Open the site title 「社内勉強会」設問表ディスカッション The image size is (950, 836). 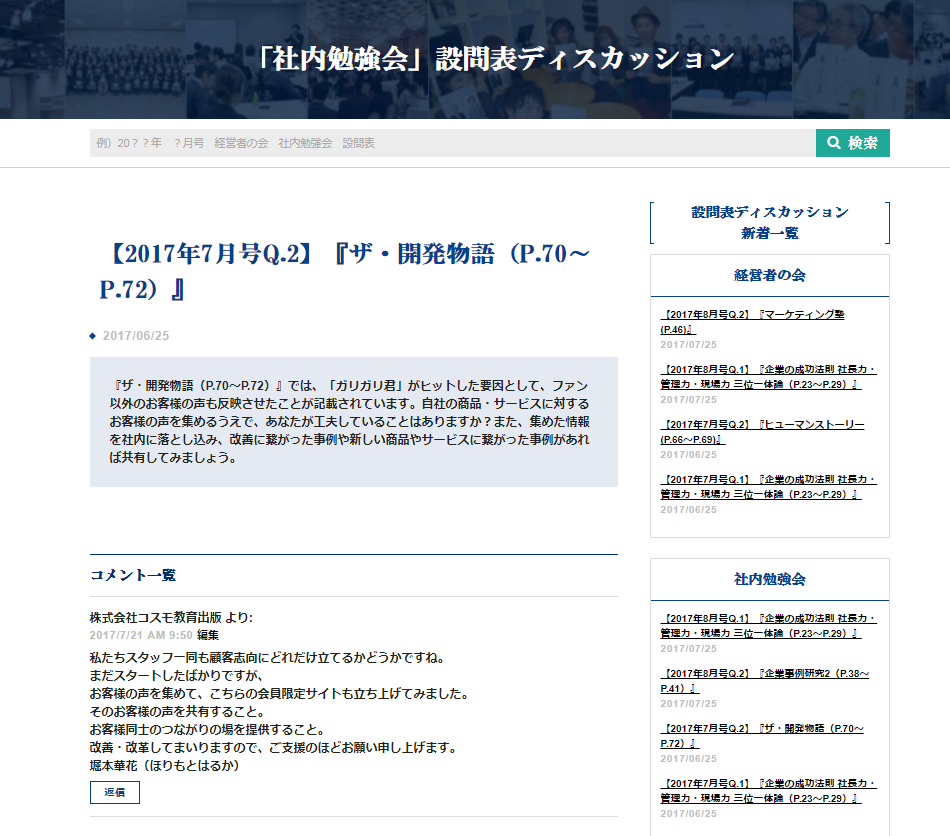(497, 59)
